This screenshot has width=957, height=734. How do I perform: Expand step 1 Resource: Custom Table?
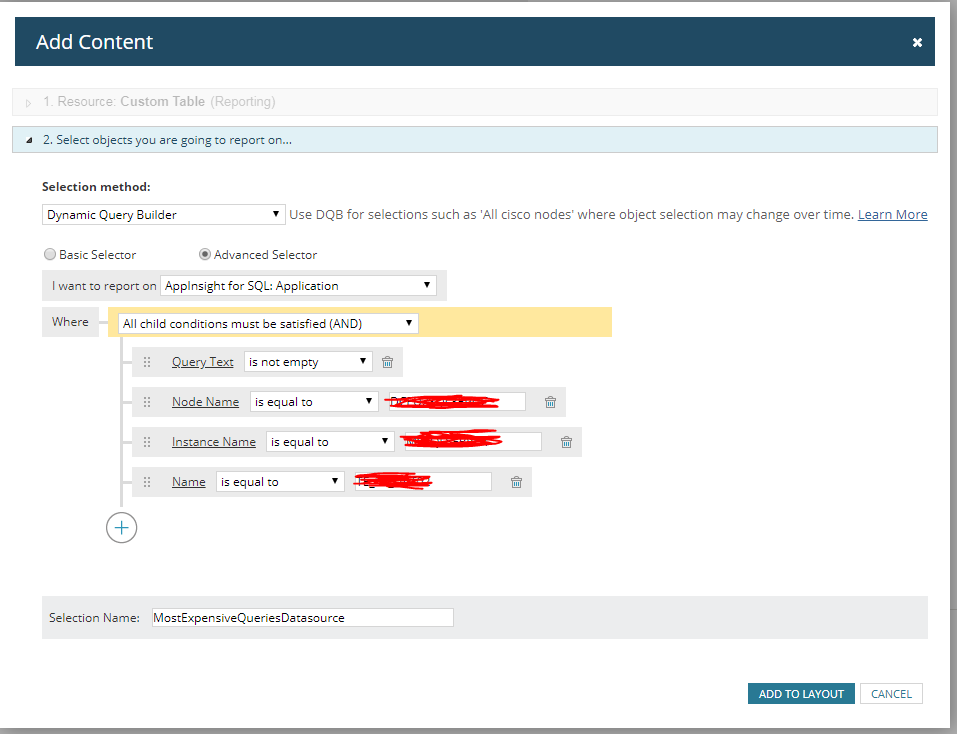pos(474,102)
